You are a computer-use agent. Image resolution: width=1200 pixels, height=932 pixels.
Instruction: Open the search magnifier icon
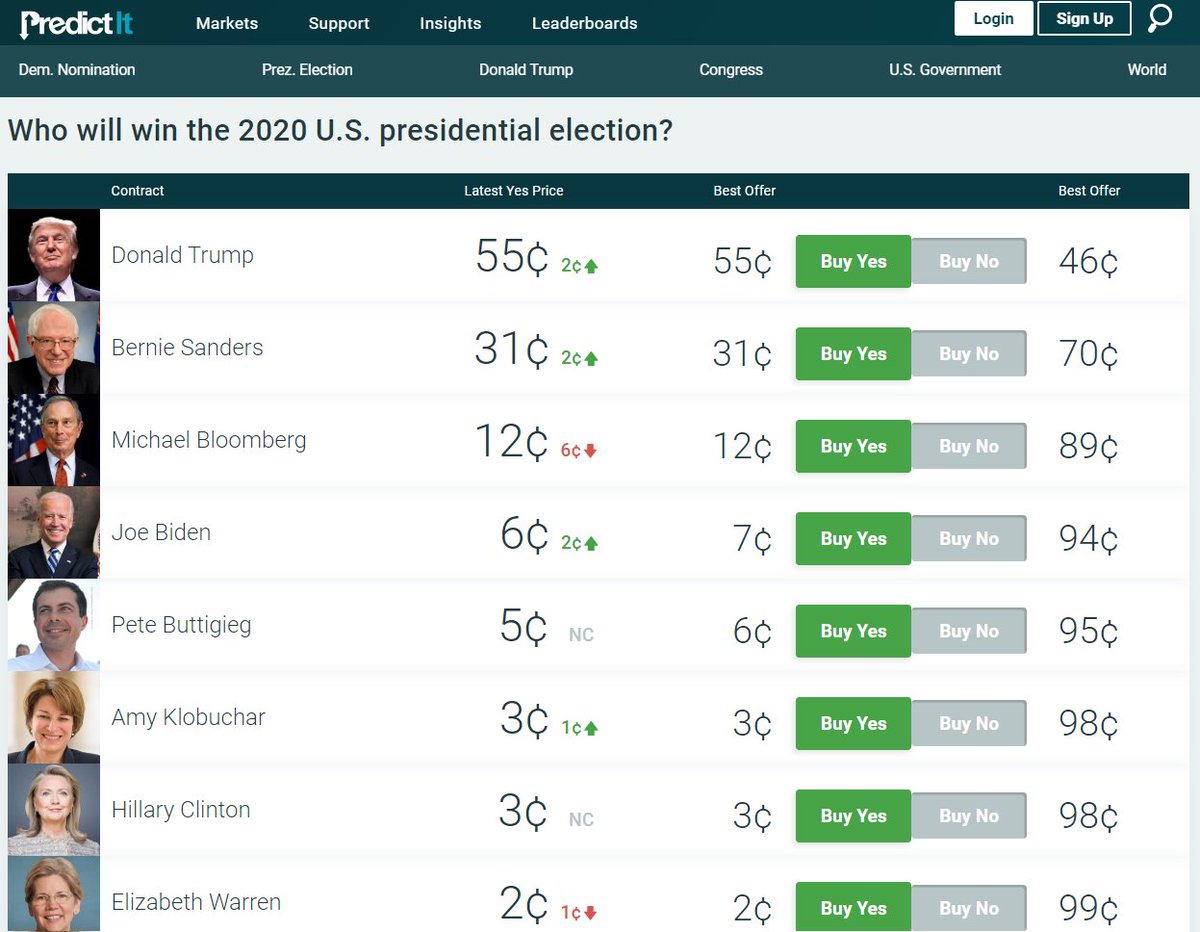click(1160, 19)
